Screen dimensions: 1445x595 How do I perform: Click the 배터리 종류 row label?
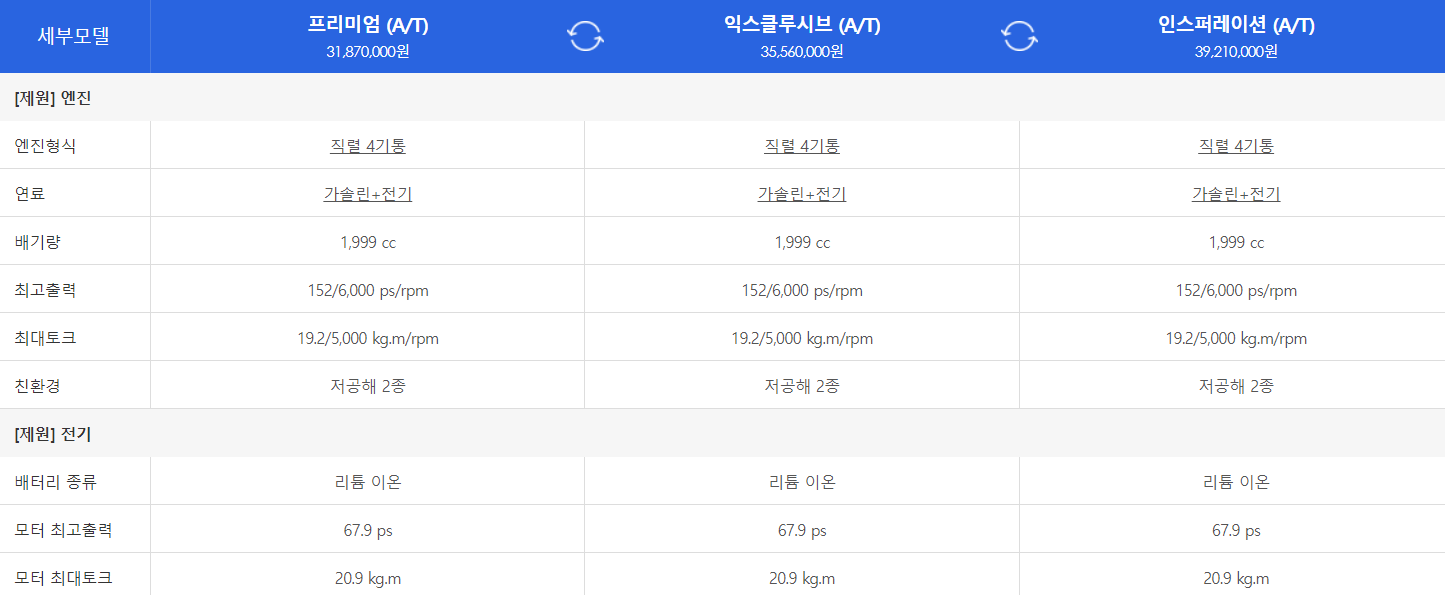click(56, 482)
